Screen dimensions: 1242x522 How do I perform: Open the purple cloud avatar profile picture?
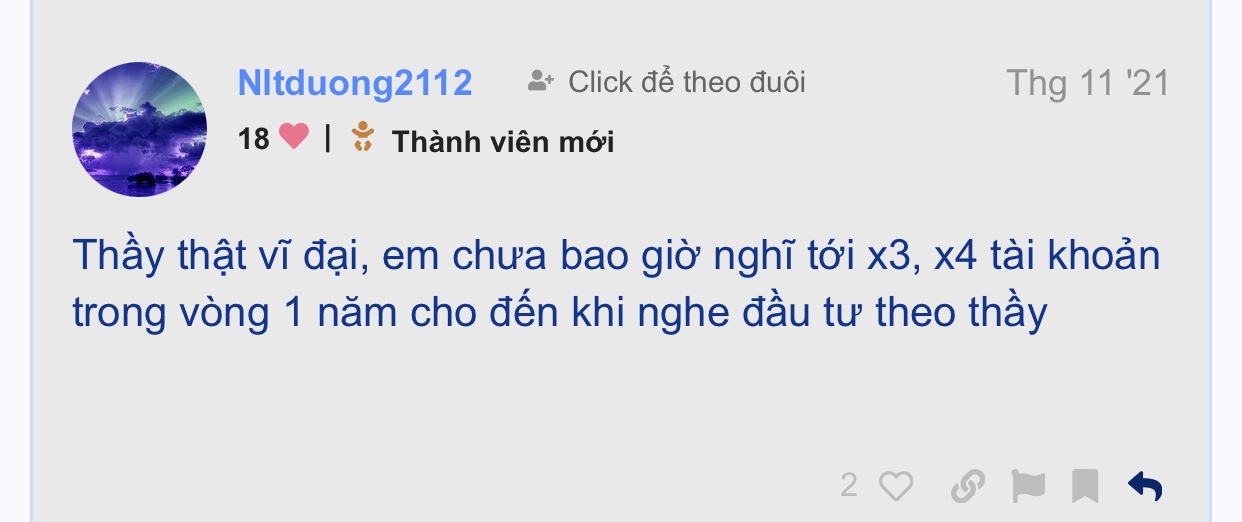click(139, 129)
